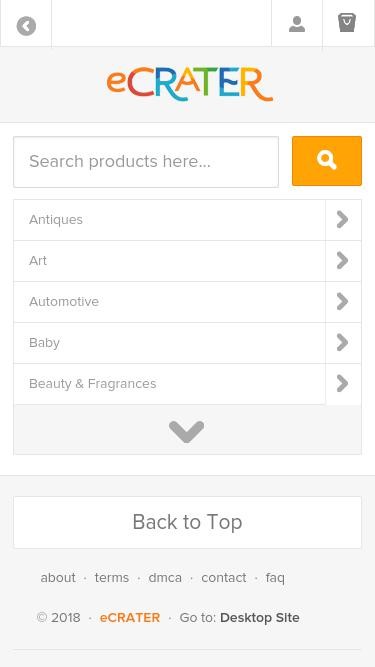Click the Back to Top button
This screenshot has width=375, height=667.
coord(188,522)
